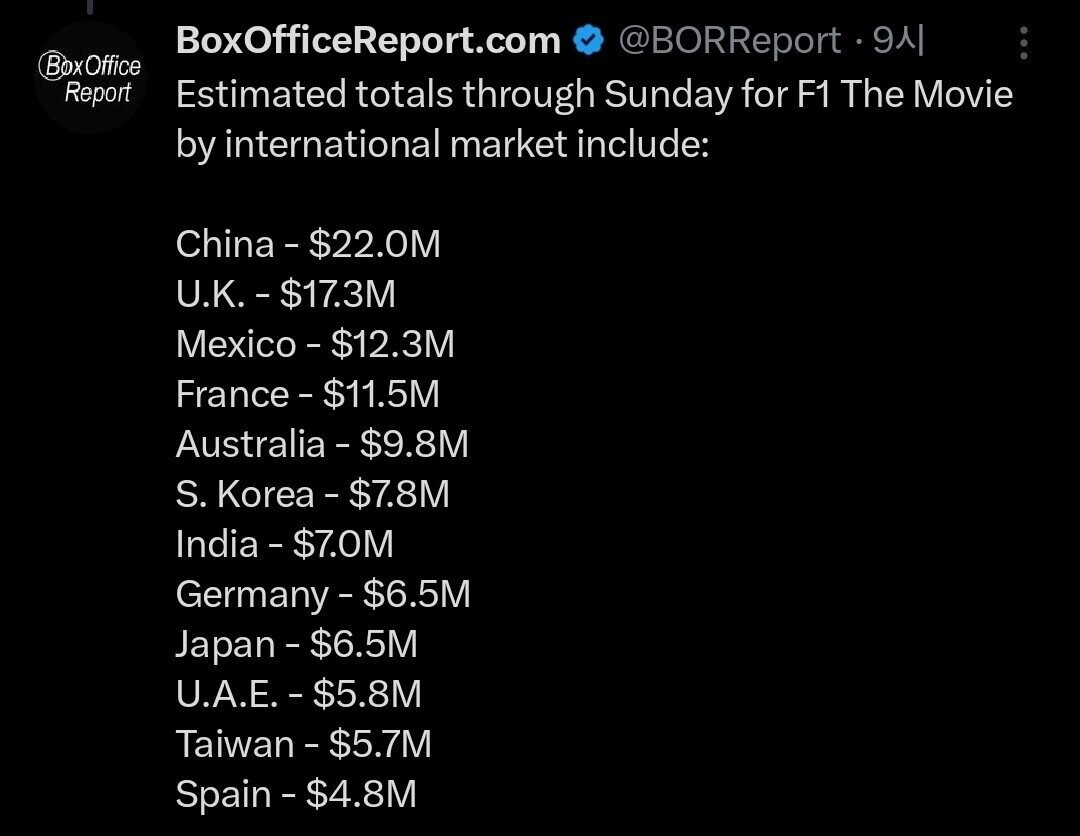Open the three-dot more options menu

pyautogui.click(x=1023, y=45)
